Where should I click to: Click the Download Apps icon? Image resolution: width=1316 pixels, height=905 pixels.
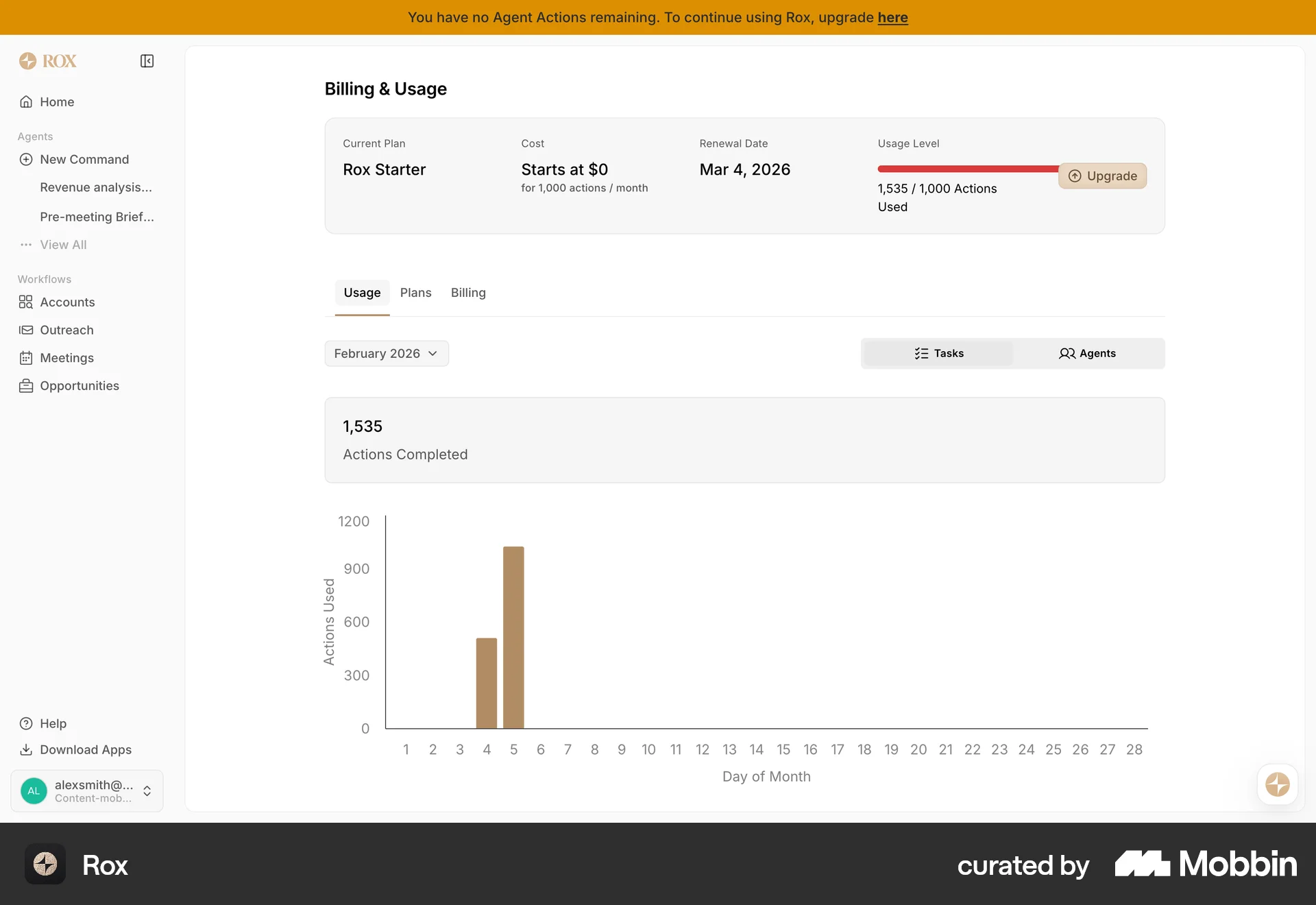(25, 749)
